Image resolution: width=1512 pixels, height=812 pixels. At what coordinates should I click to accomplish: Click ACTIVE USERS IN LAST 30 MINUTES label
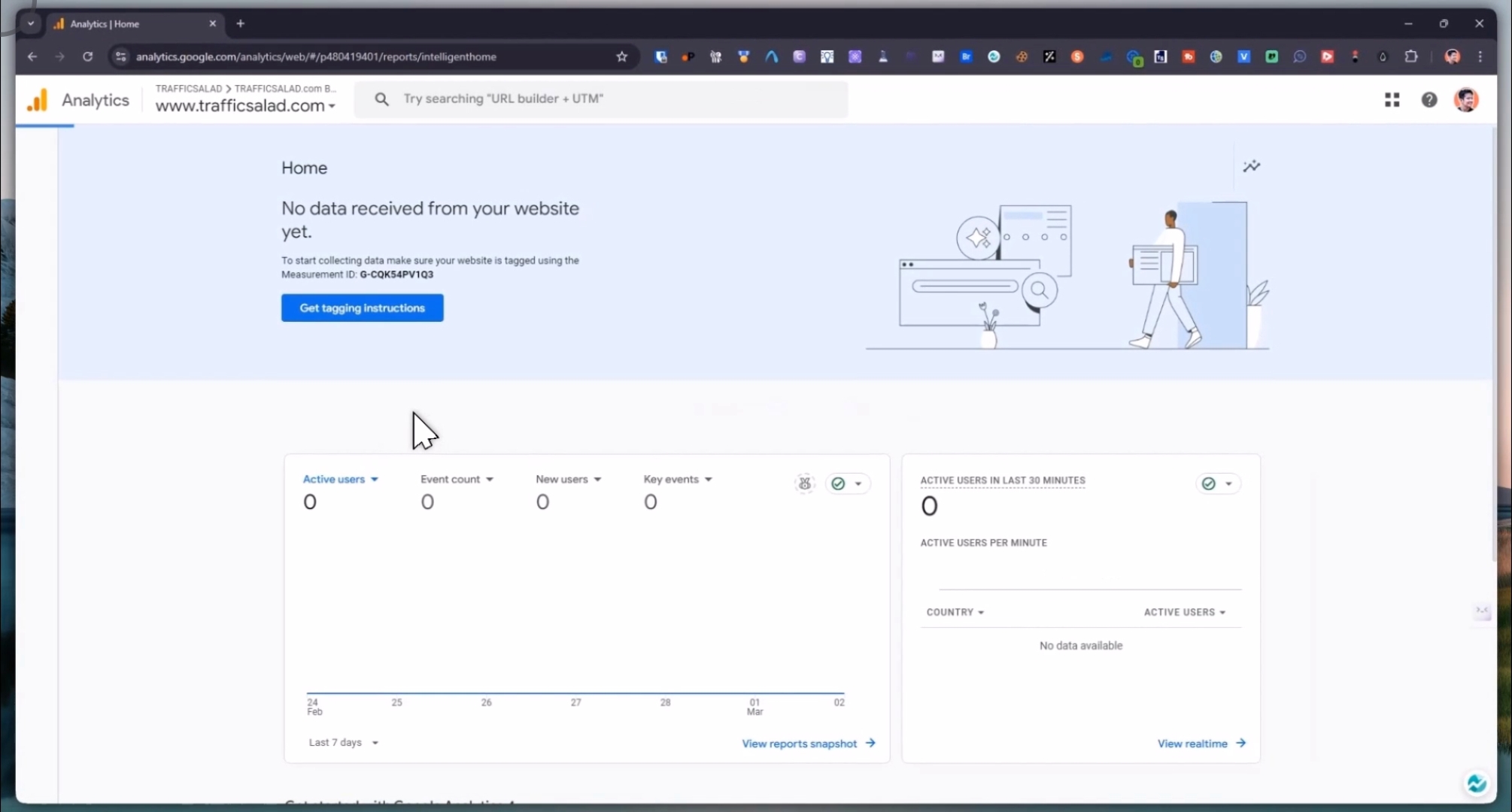(1003, 480)
